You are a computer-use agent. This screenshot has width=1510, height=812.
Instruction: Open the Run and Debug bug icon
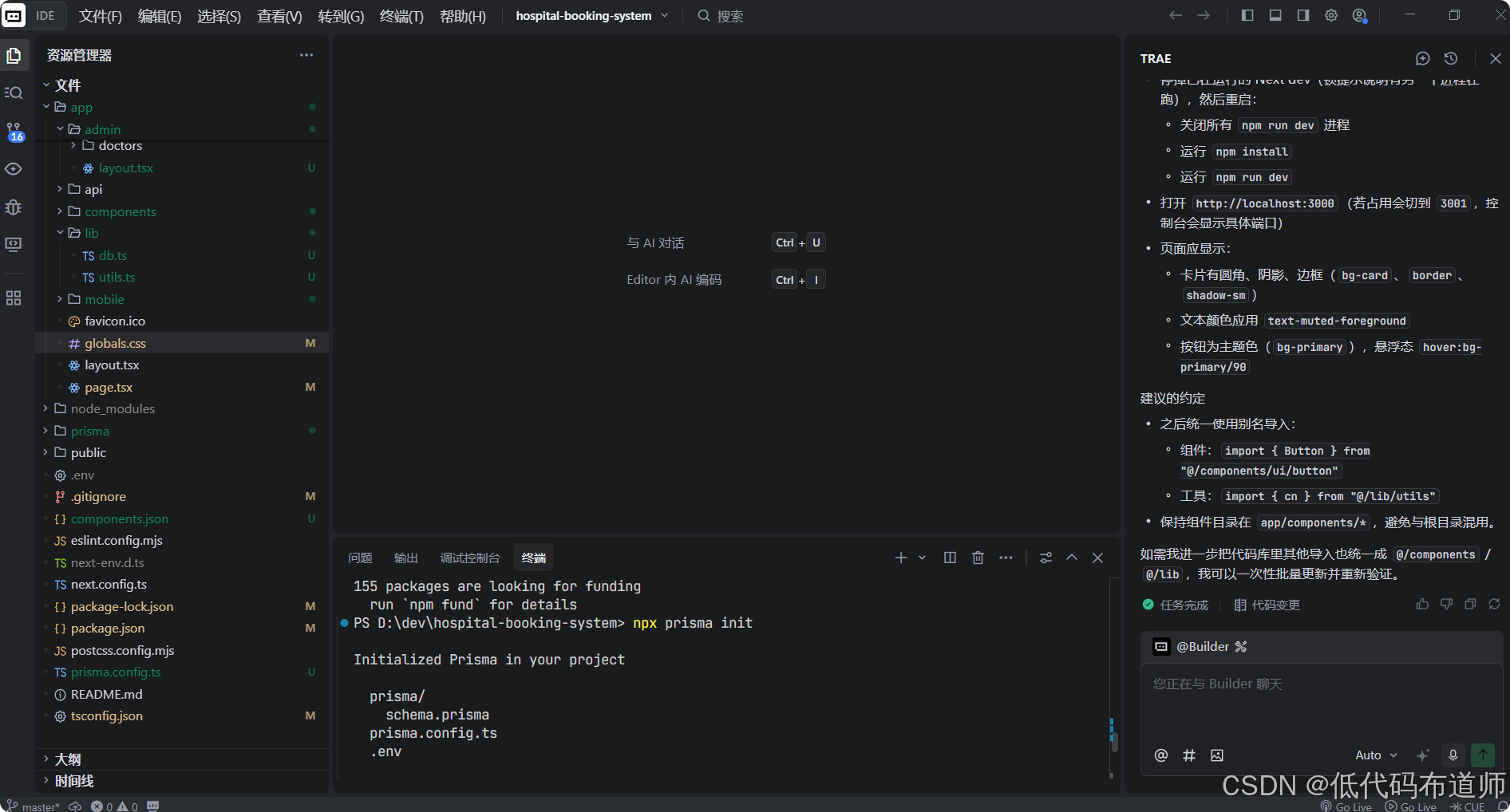tap(14, 207)
